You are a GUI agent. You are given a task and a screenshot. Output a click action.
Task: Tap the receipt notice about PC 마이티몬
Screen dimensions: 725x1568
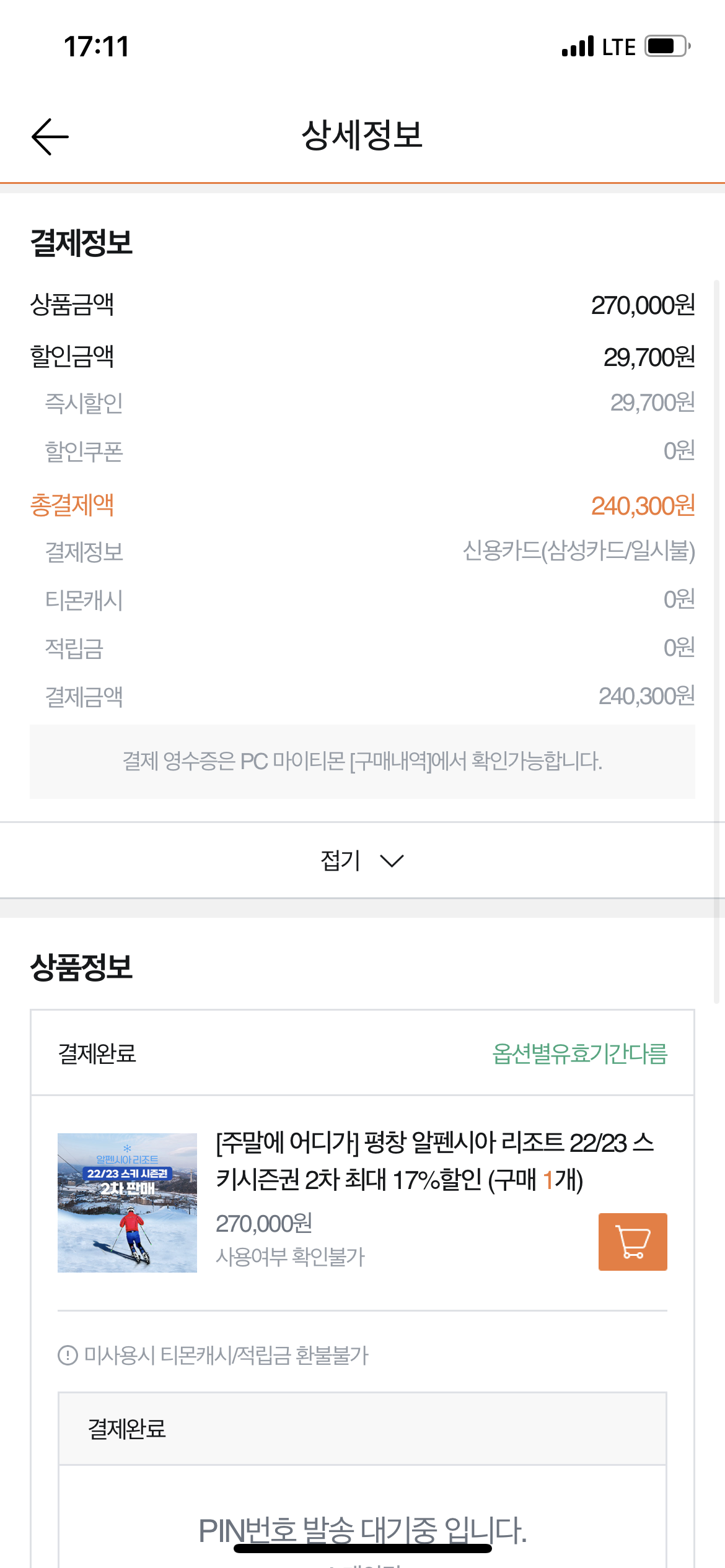(x=362, y=761)
